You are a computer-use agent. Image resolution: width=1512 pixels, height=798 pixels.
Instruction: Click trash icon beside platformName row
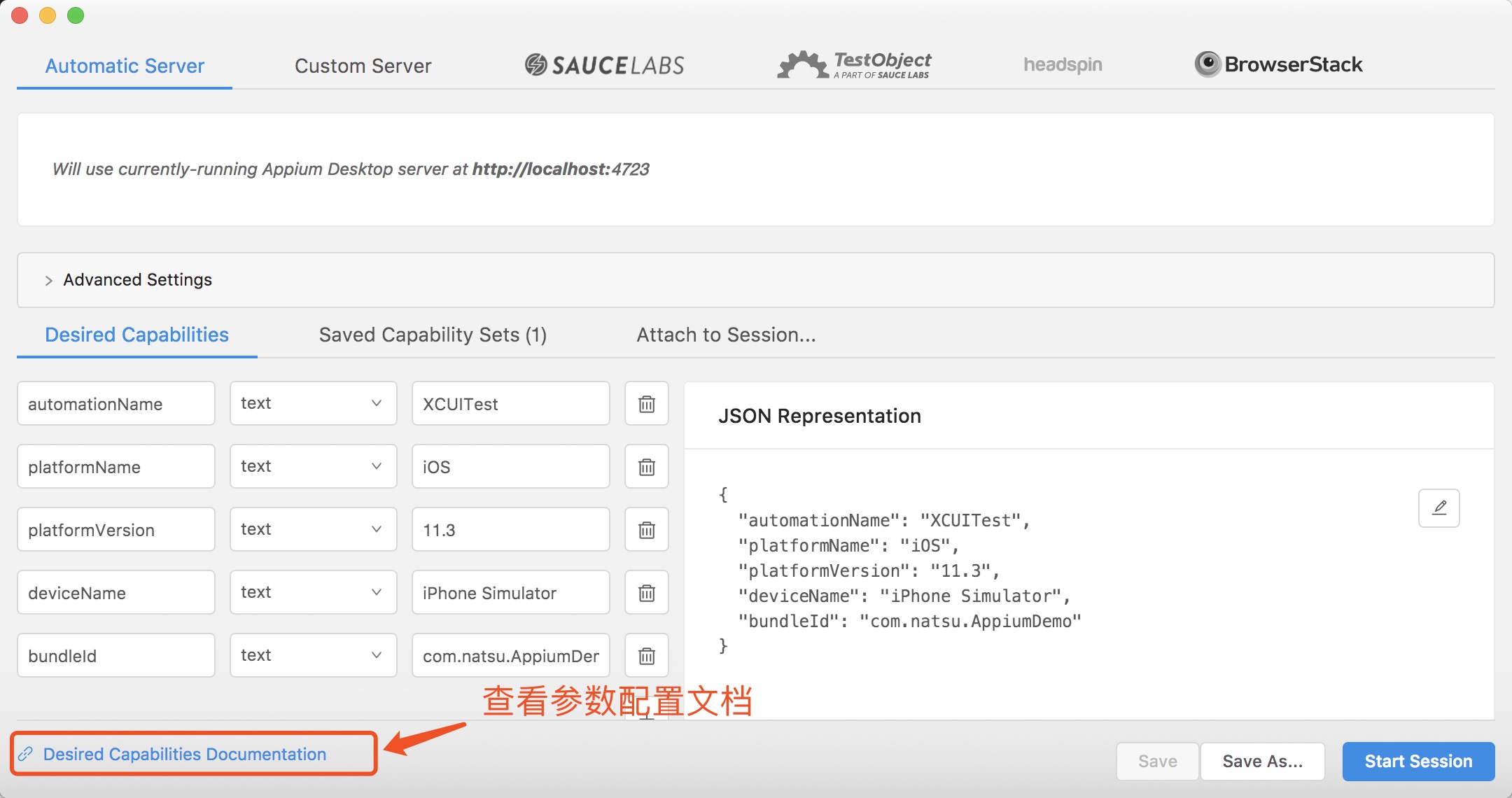646,467
